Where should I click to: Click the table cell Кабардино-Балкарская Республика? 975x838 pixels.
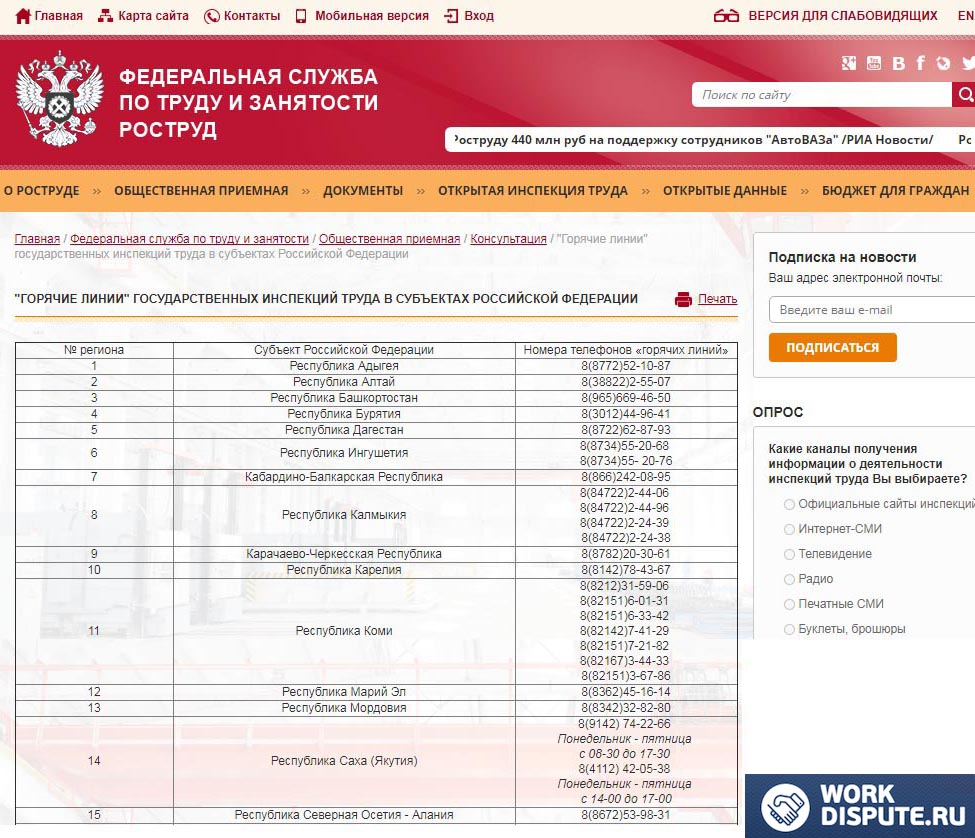pos(344,477)
